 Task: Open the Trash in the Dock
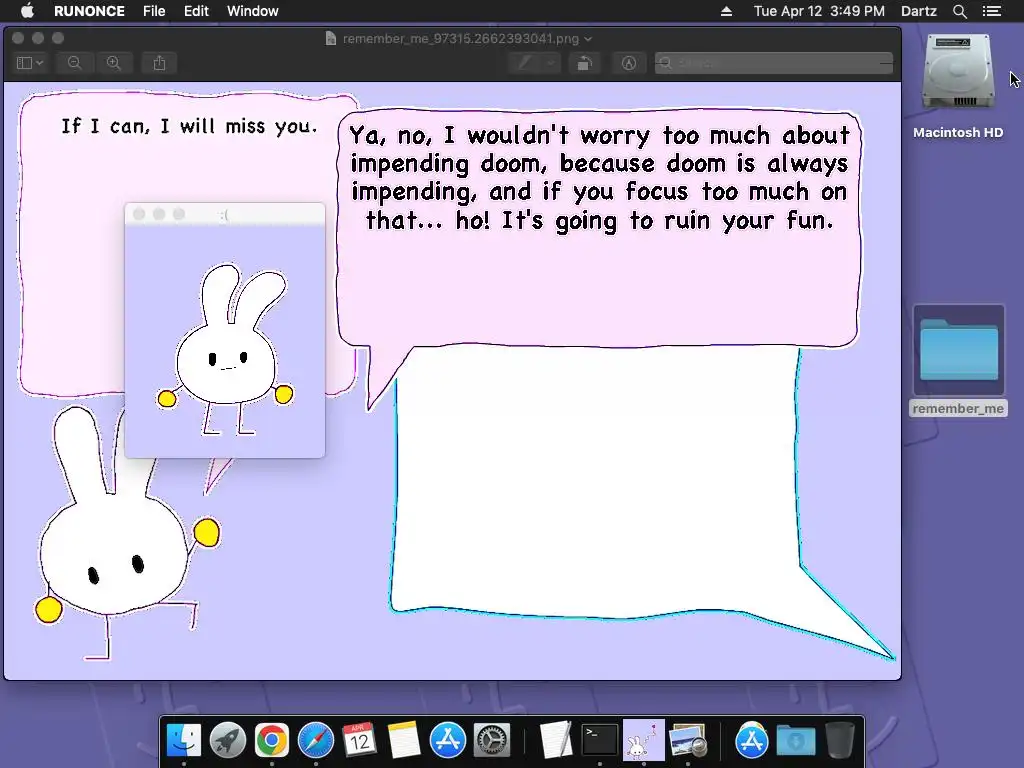[840, 741]
